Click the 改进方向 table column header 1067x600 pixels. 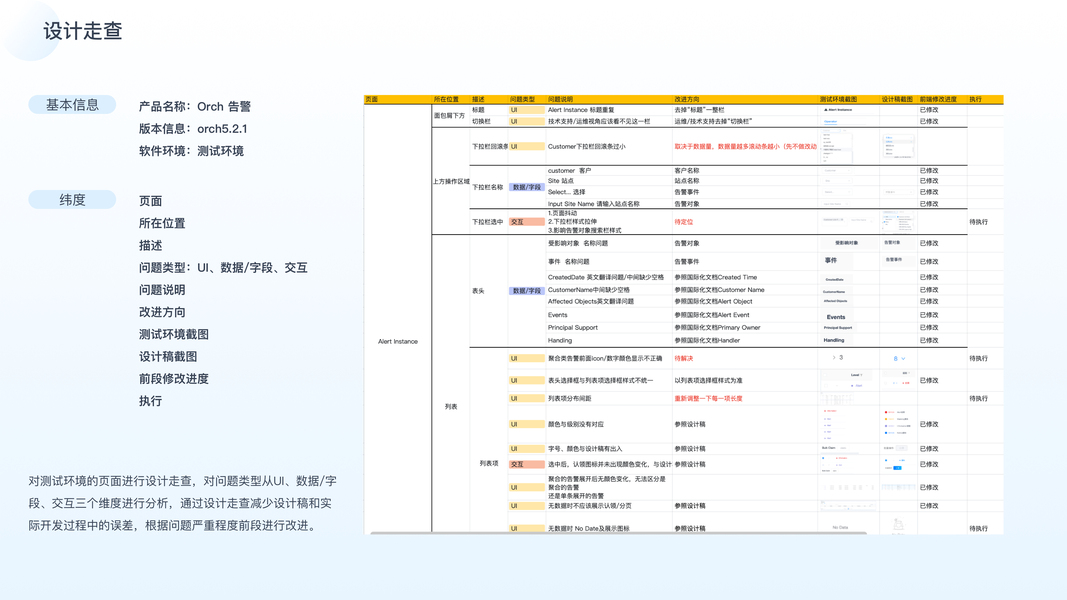pos(687,99)
